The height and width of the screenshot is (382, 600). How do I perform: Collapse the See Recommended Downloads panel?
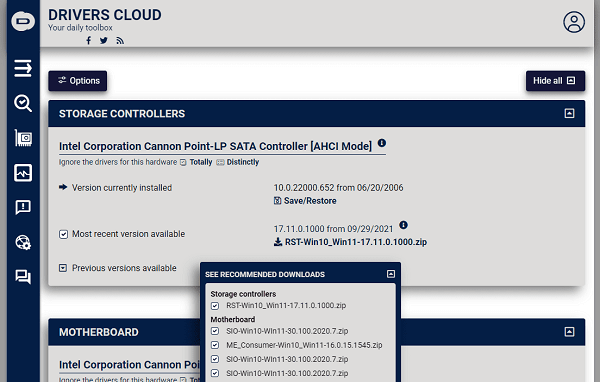(x=391, y=274)
